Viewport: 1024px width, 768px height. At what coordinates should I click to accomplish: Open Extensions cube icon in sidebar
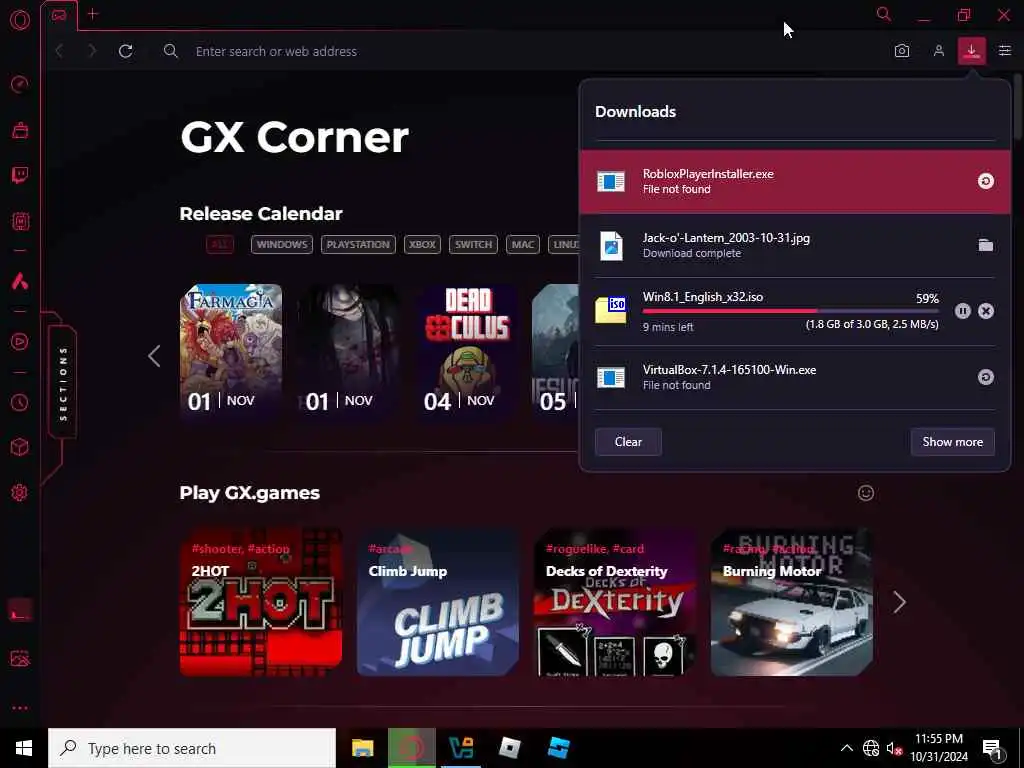(20, 447)
